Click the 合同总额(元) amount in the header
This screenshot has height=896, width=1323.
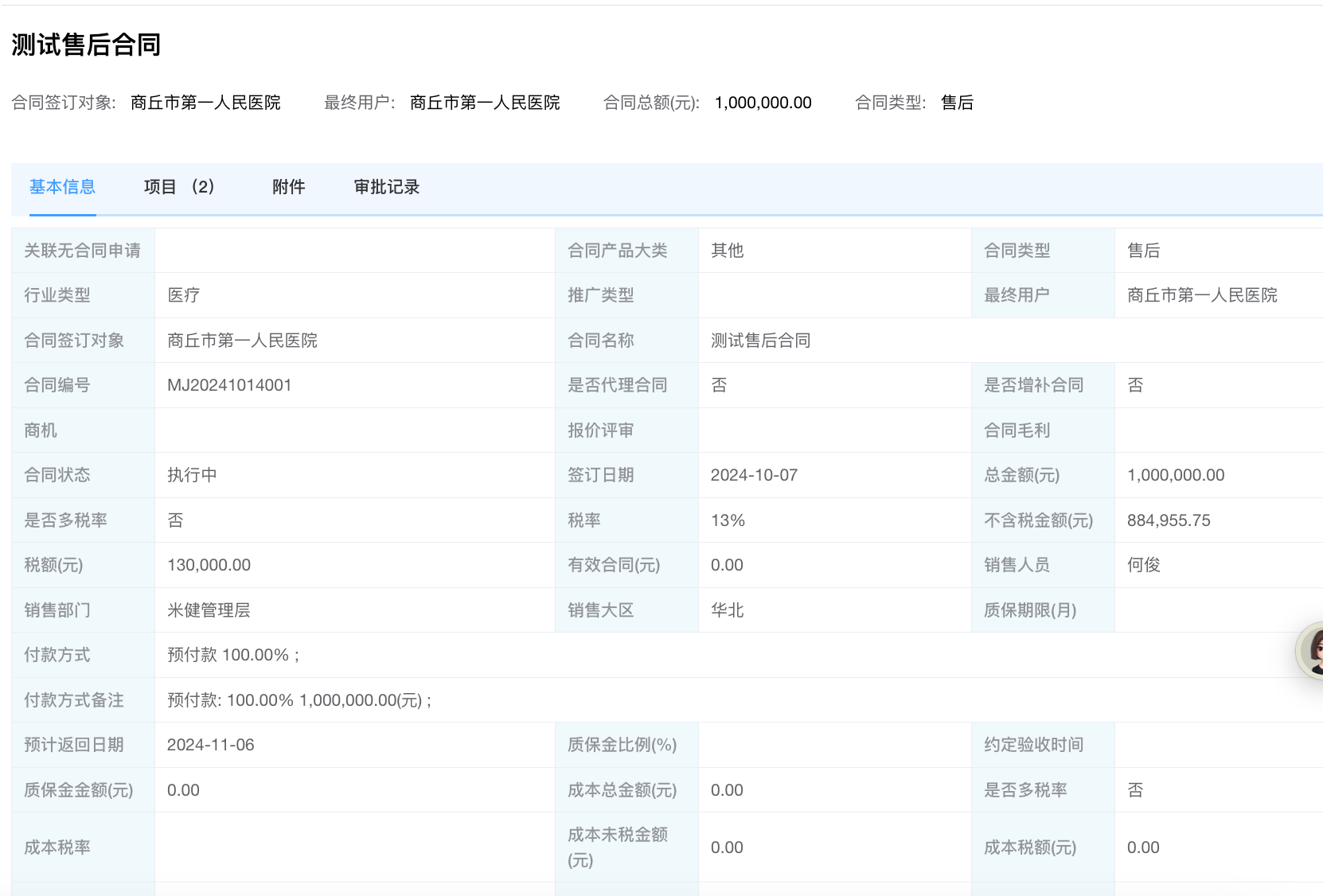click(763, 103)
